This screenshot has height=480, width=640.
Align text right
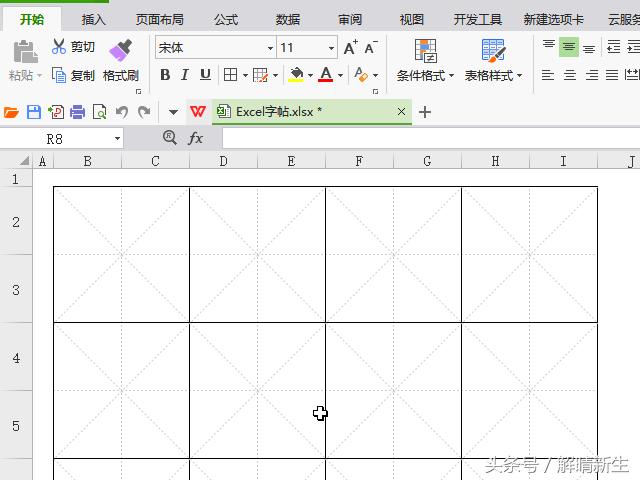point(591,75)
